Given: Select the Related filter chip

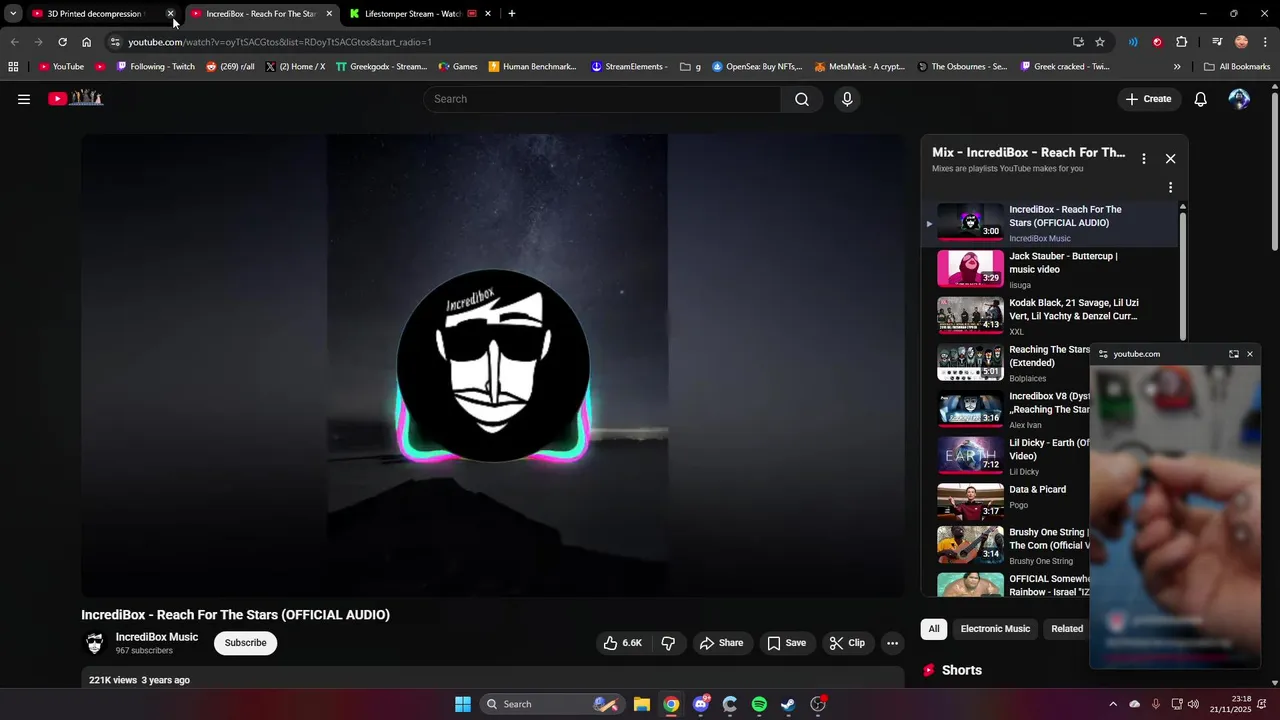Looking at the screenshot, I should click(1066, 629).
